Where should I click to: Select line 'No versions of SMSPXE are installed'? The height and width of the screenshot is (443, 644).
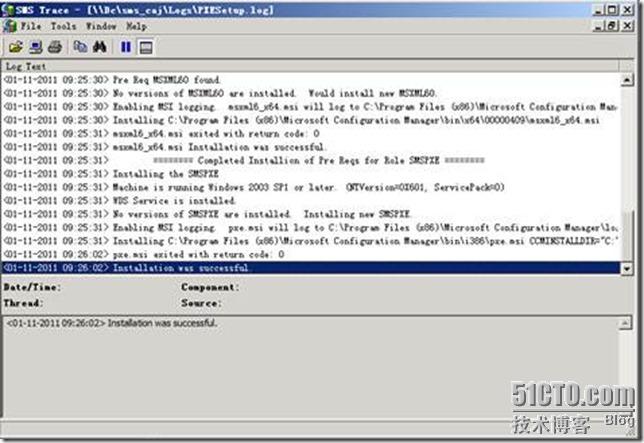pyautogui.click(x=311, y=214)
